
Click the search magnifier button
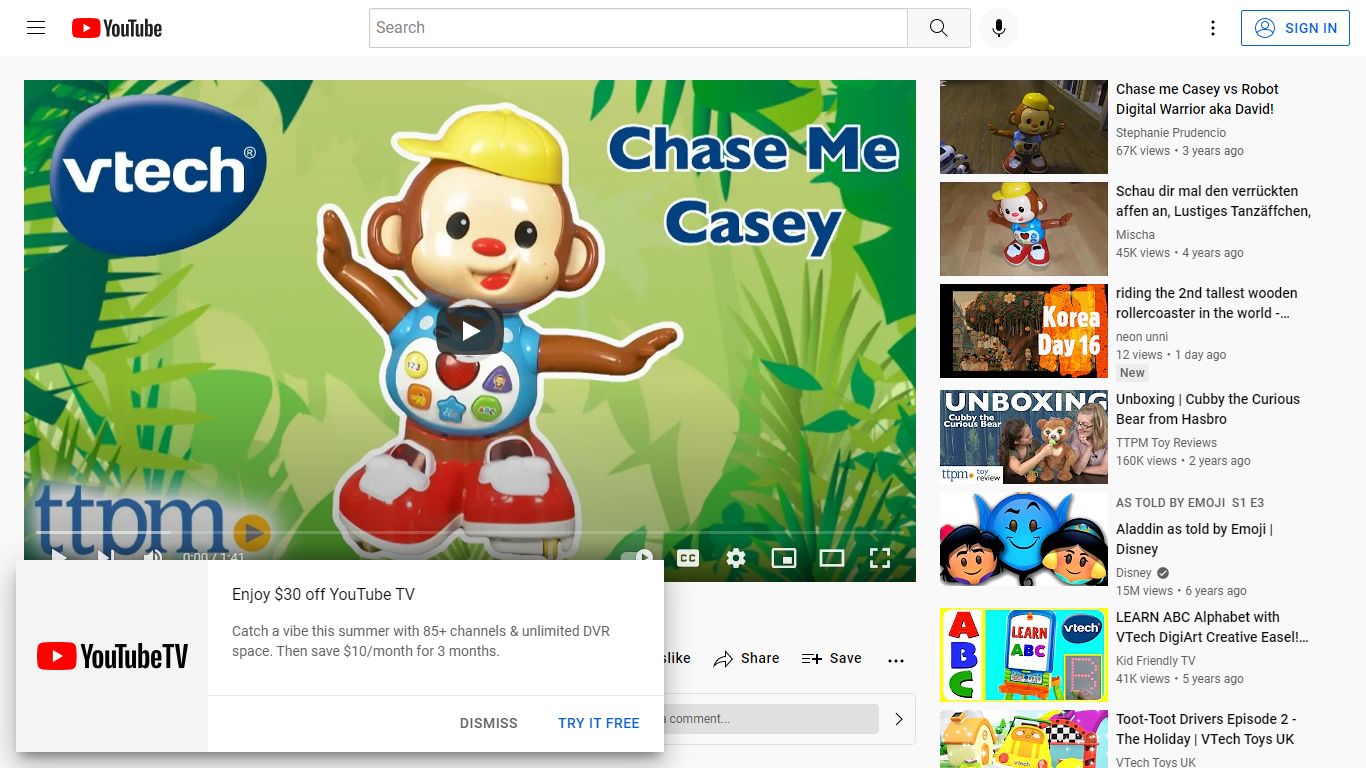point(938,28)
